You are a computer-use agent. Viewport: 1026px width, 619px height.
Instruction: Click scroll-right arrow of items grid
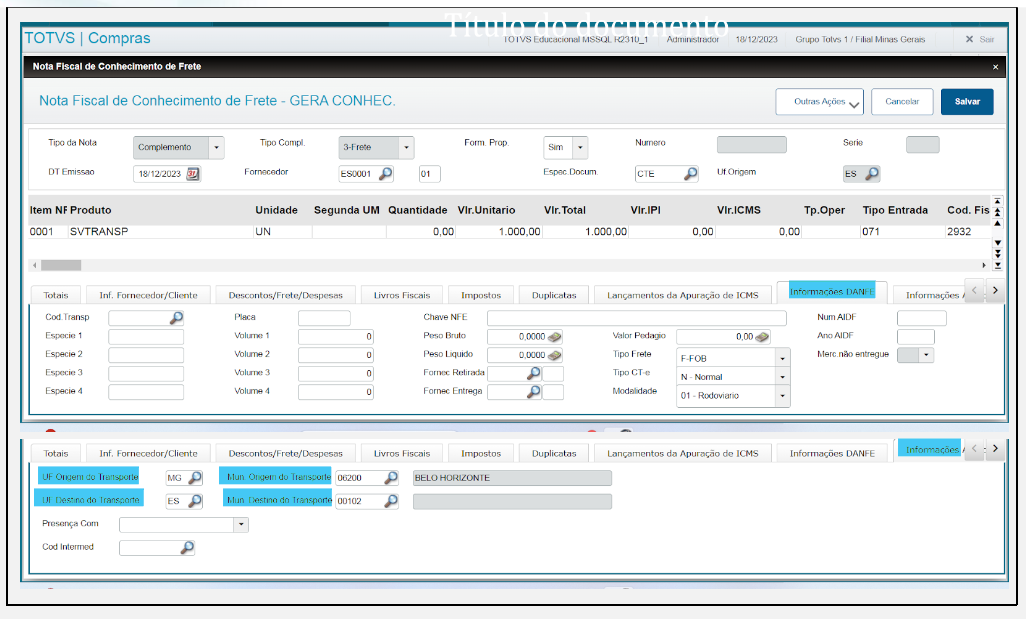(x=983, y=266)
